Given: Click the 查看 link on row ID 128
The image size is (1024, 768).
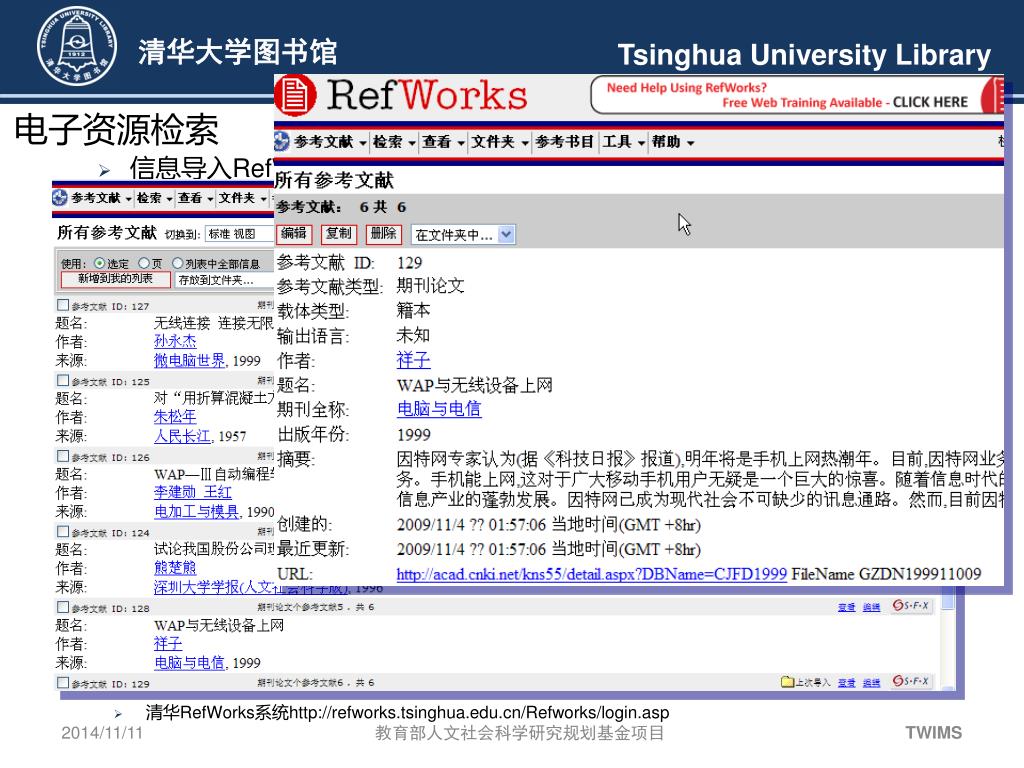Looking at the screenshot, I should [x=846, y=607].
